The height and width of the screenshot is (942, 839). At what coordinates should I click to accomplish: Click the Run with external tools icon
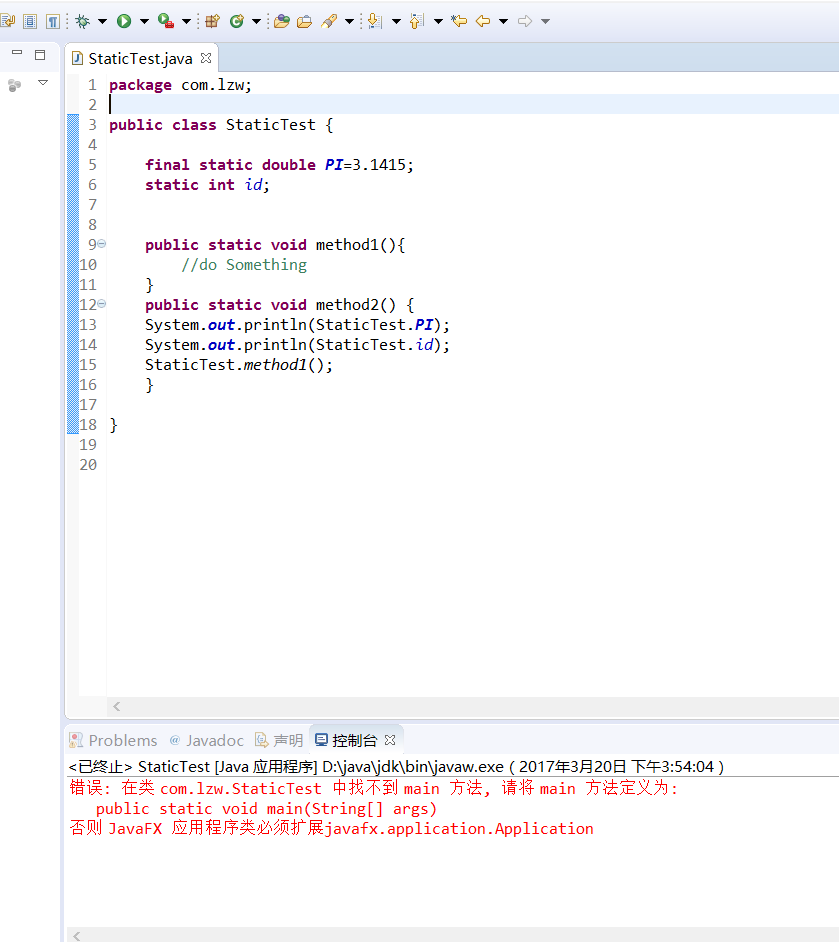coord(166,21)
